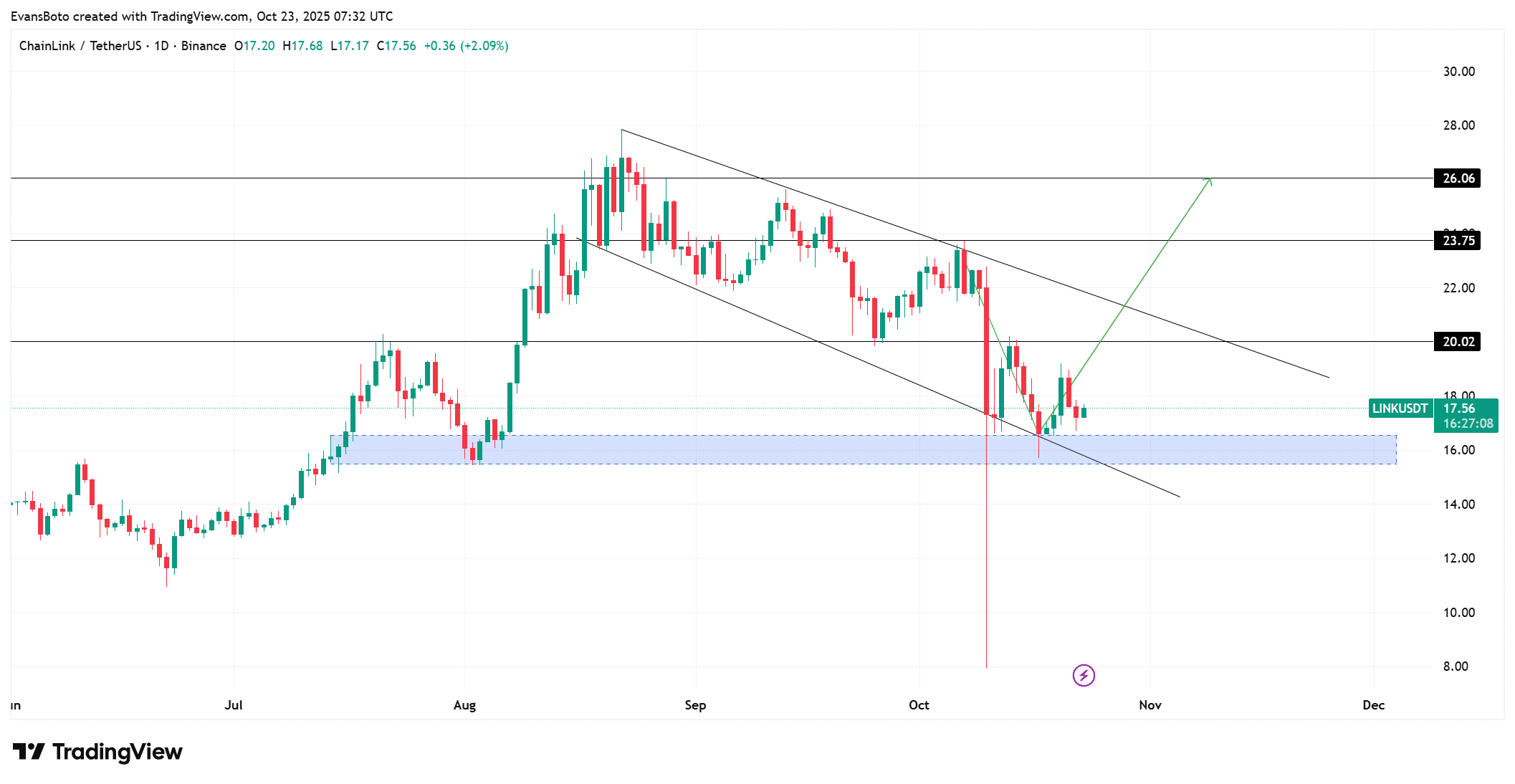This screenshot has width=1515, height=784.
Task: Click the green projection arrow tip
Action: pos(1210,178)
